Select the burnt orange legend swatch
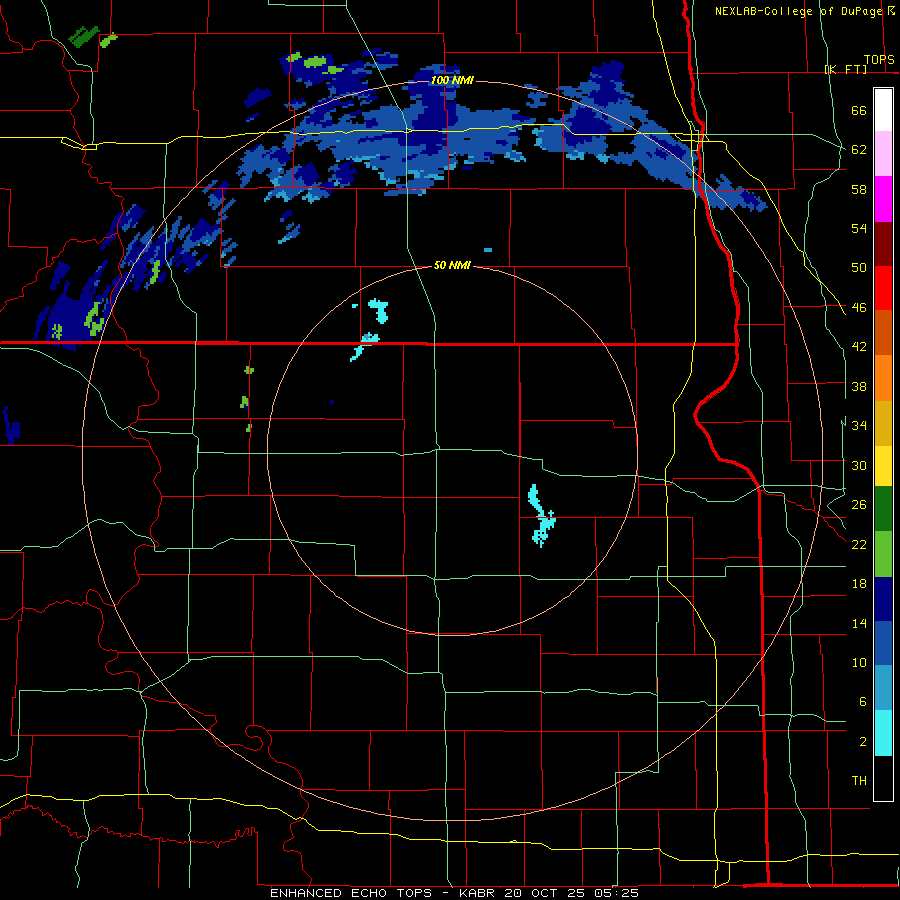The height and width of the screenshot is (900, 900). tap(883, 333)
